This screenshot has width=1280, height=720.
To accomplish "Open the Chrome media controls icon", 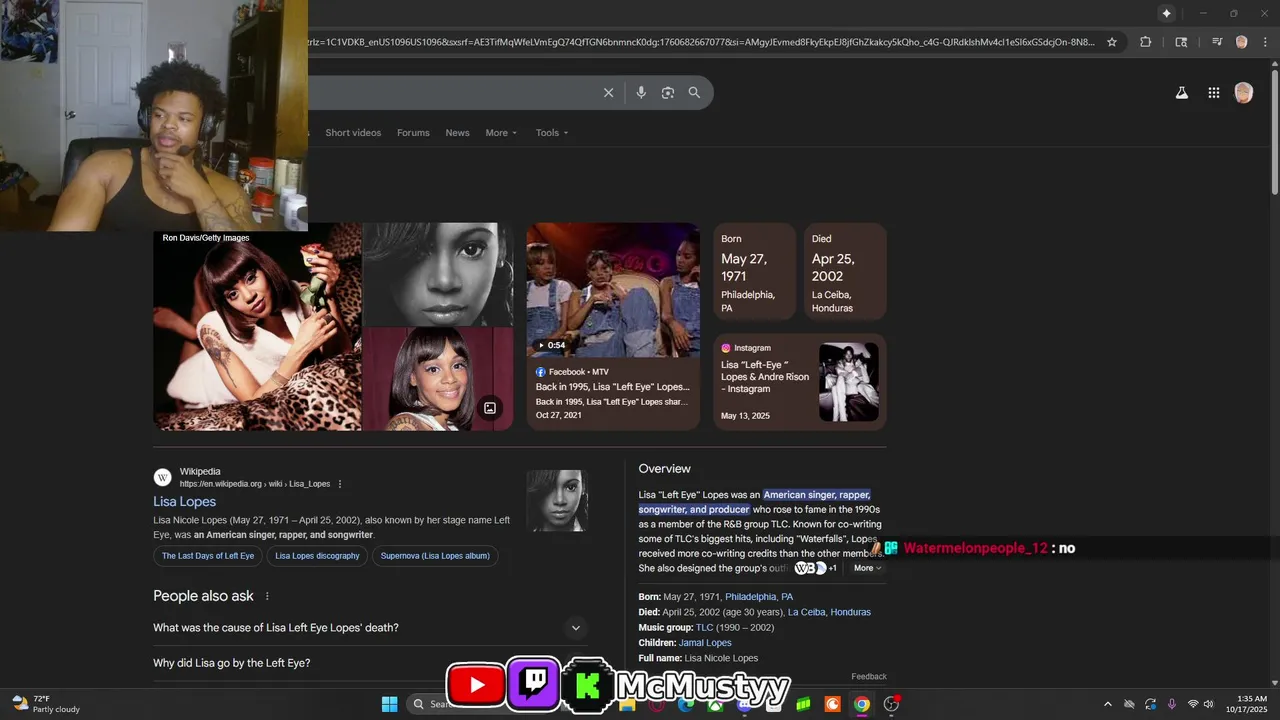I will click(1217, 42).
